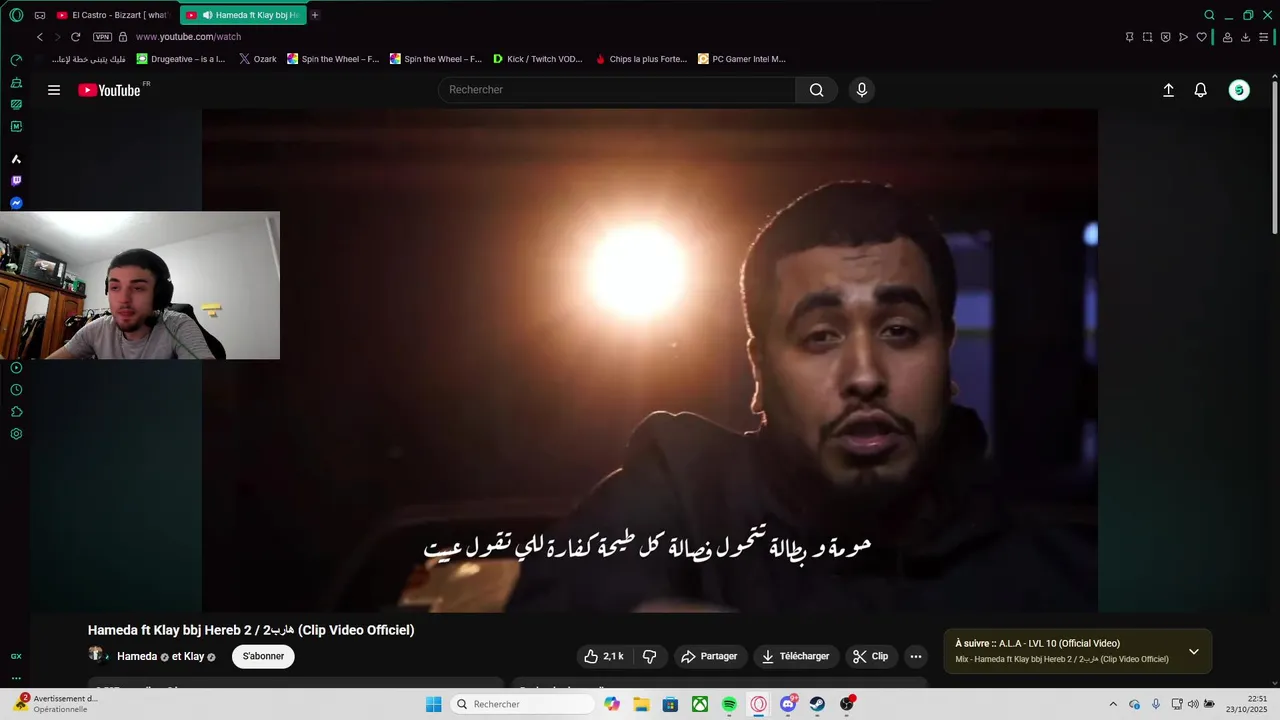The image size is (1280, 720).
Task: Toggle the ad blocker shield icon
Action: (x=1165, y=37)
